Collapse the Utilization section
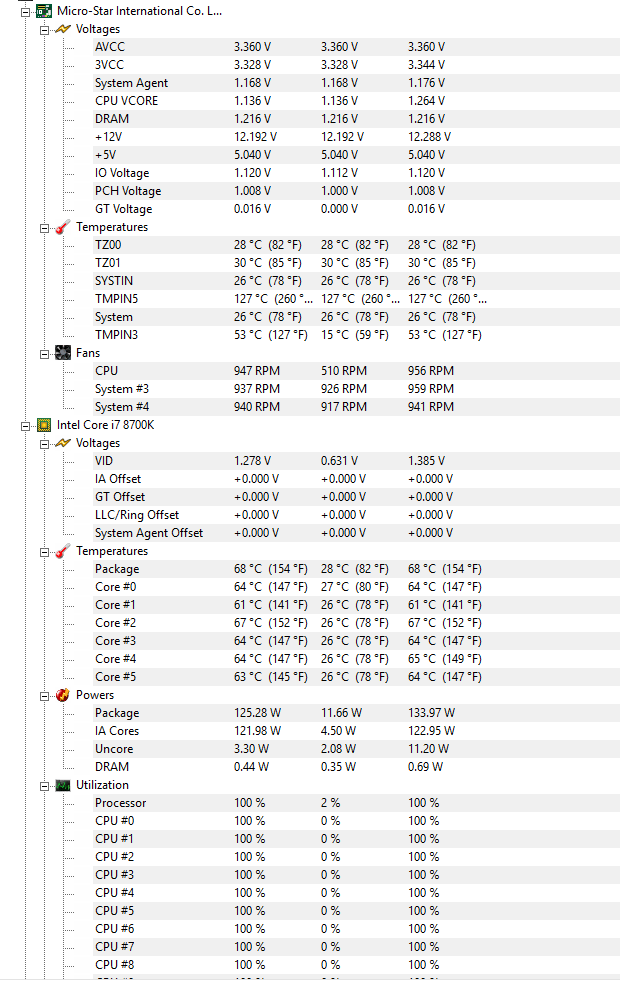Viewport: 620px width, 981px height. coord(44,786)
